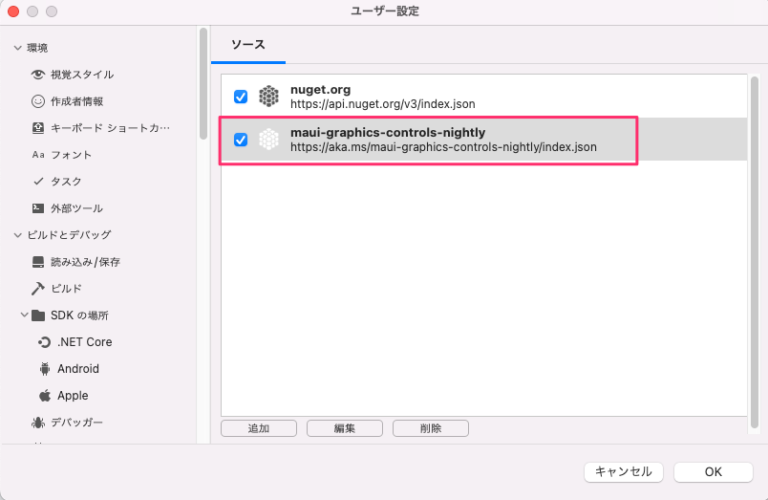
Task: Click the api.nuget.org index.json URL
Action: [383, 104]
